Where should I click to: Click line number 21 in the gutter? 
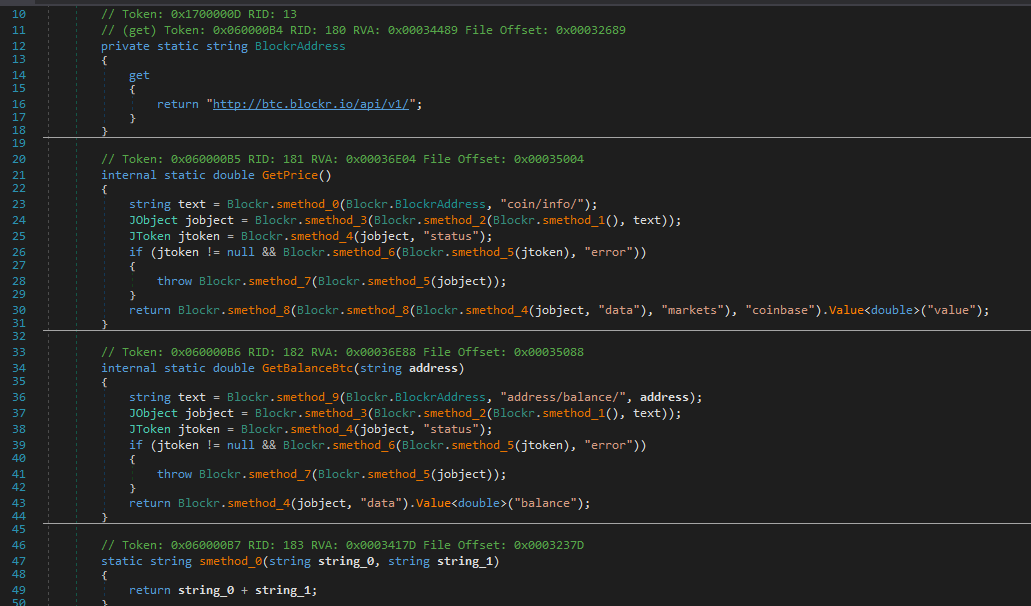tap(19, 175)
